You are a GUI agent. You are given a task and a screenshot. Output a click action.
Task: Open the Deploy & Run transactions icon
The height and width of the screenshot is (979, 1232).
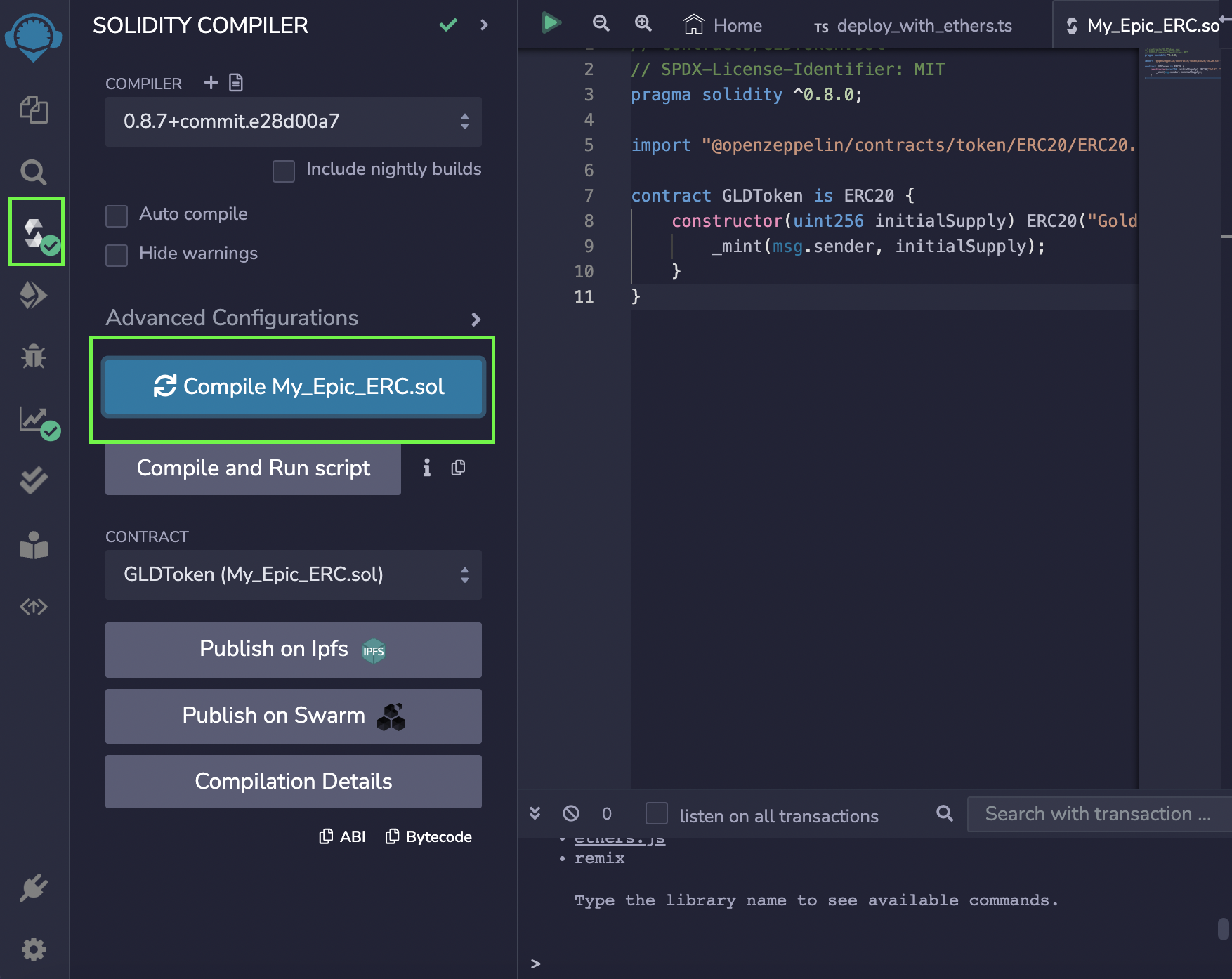click(34, 295)
